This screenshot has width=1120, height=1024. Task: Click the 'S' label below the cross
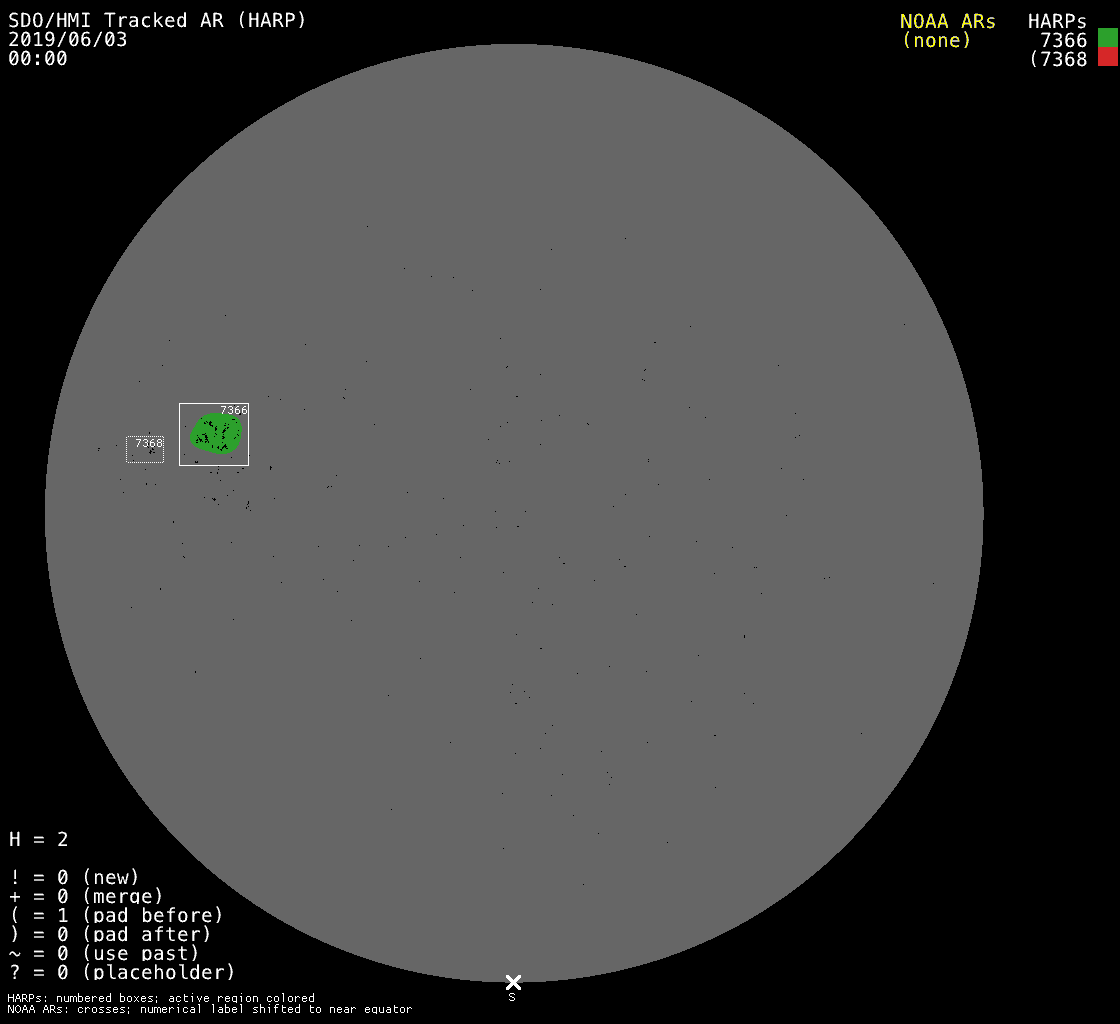[512, 997]
